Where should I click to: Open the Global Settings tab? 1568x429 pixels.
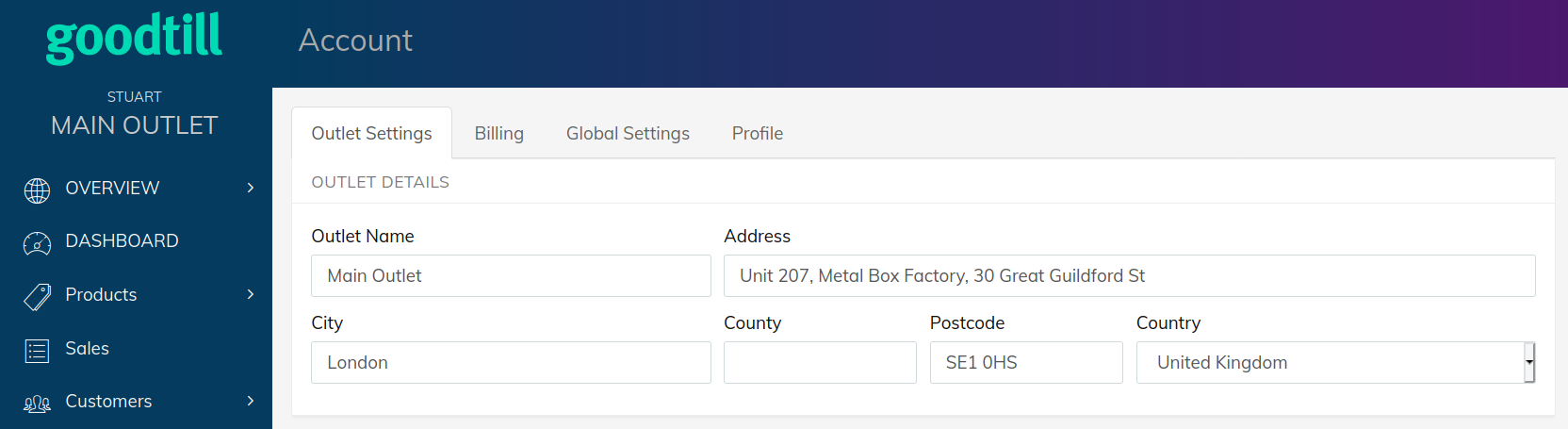point(628,133)
